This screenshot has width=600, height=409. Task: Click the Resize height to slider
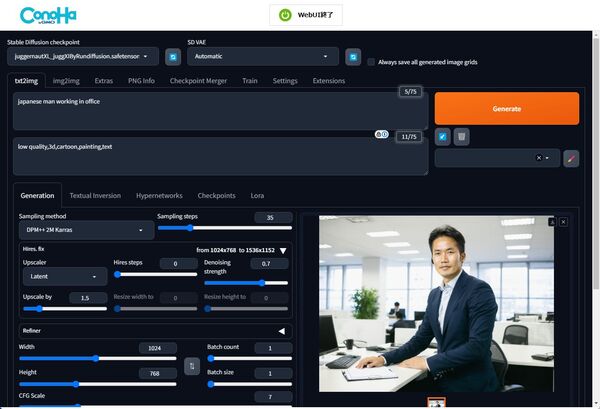(246, 309)
